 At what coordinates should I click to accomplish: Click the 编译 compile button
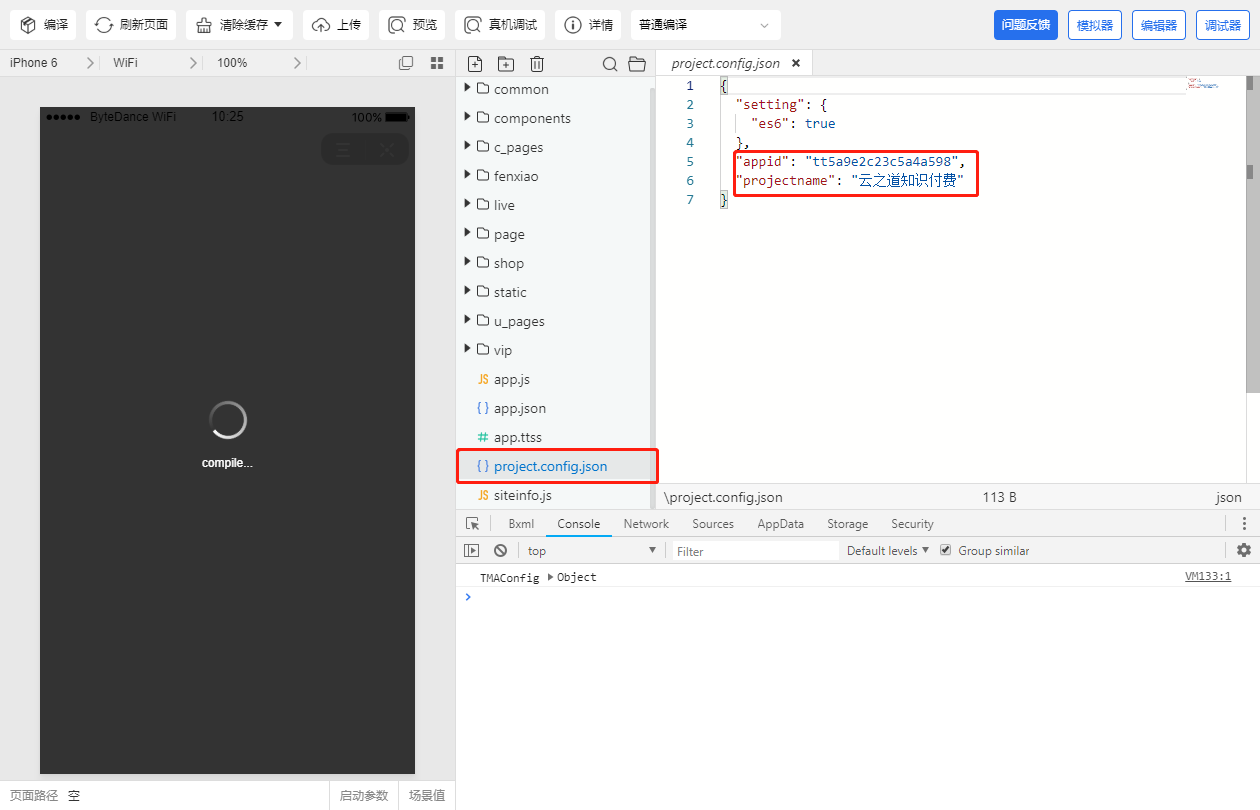44,25
